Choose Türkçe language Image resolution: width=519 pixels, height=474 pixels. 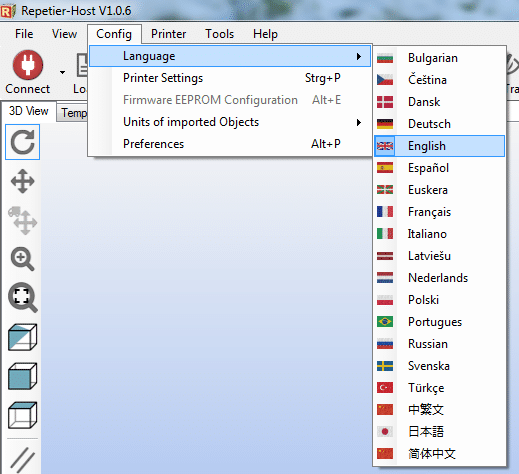439,388
